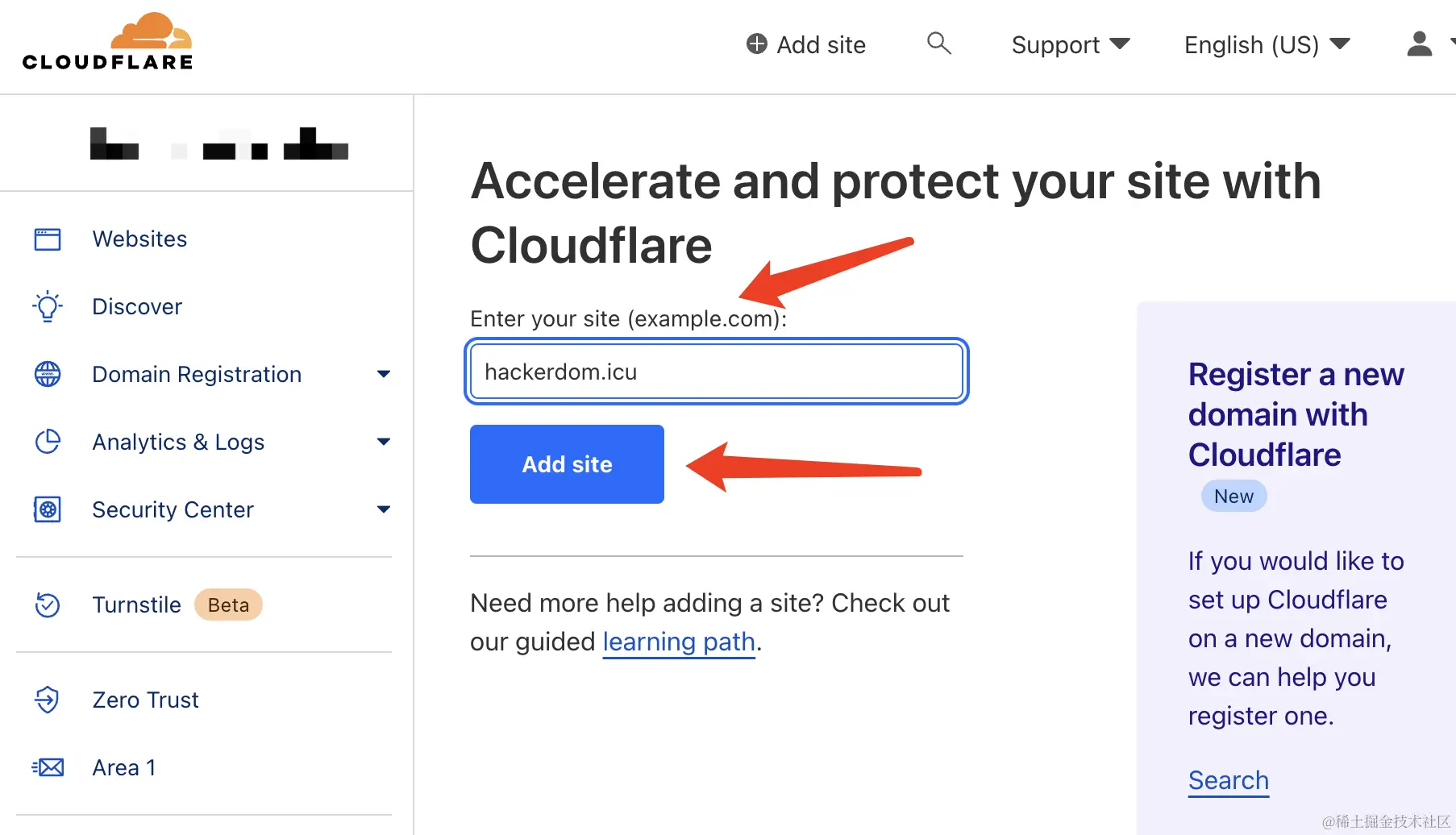The image size is (1456, 835).
Task: Open the user account profile icon
Action: (x=1419, y=44)
